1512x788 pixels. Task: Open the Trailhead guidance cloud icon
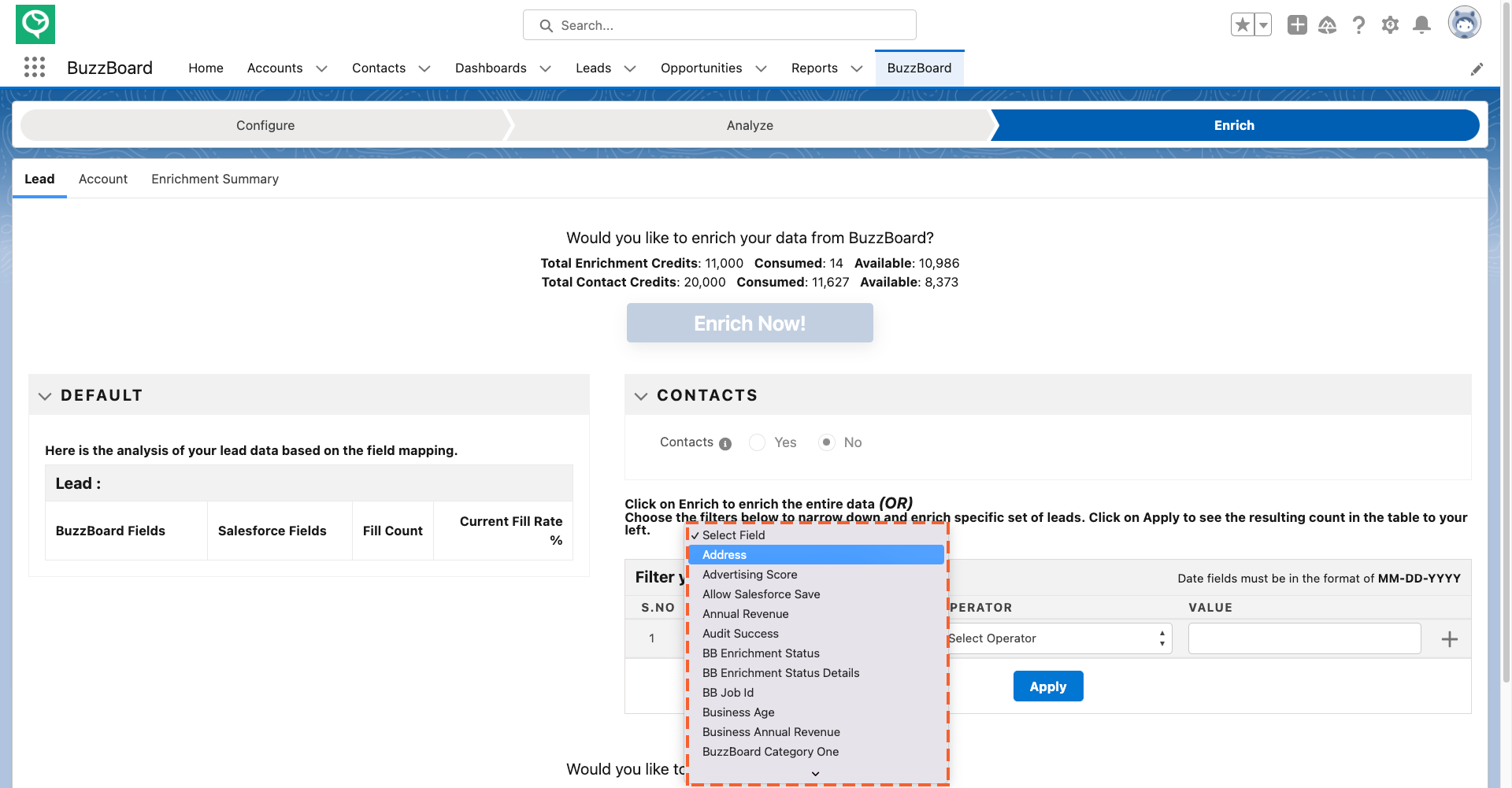(1328, 25)
